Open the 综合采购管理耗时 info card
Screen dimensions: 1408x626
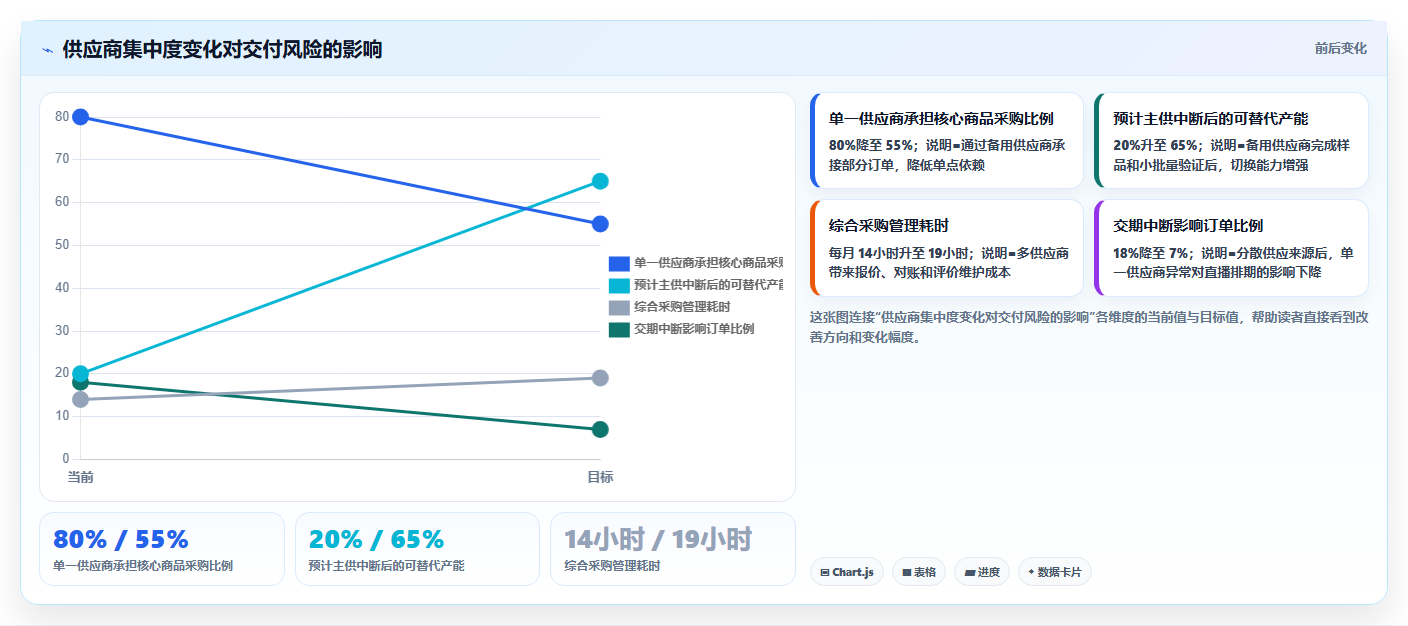click(947, 248)
